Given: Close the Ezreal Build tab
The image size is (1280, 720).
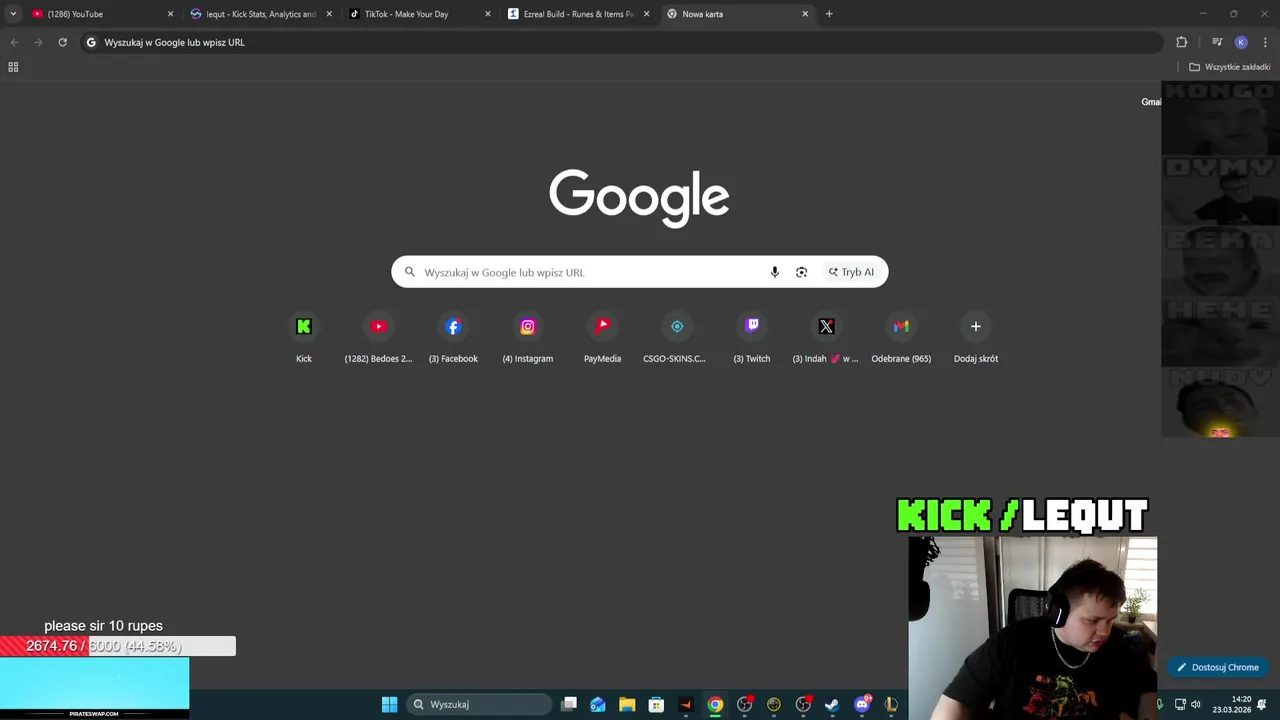Looking at the screenshot, I should [x=647, y=14].
